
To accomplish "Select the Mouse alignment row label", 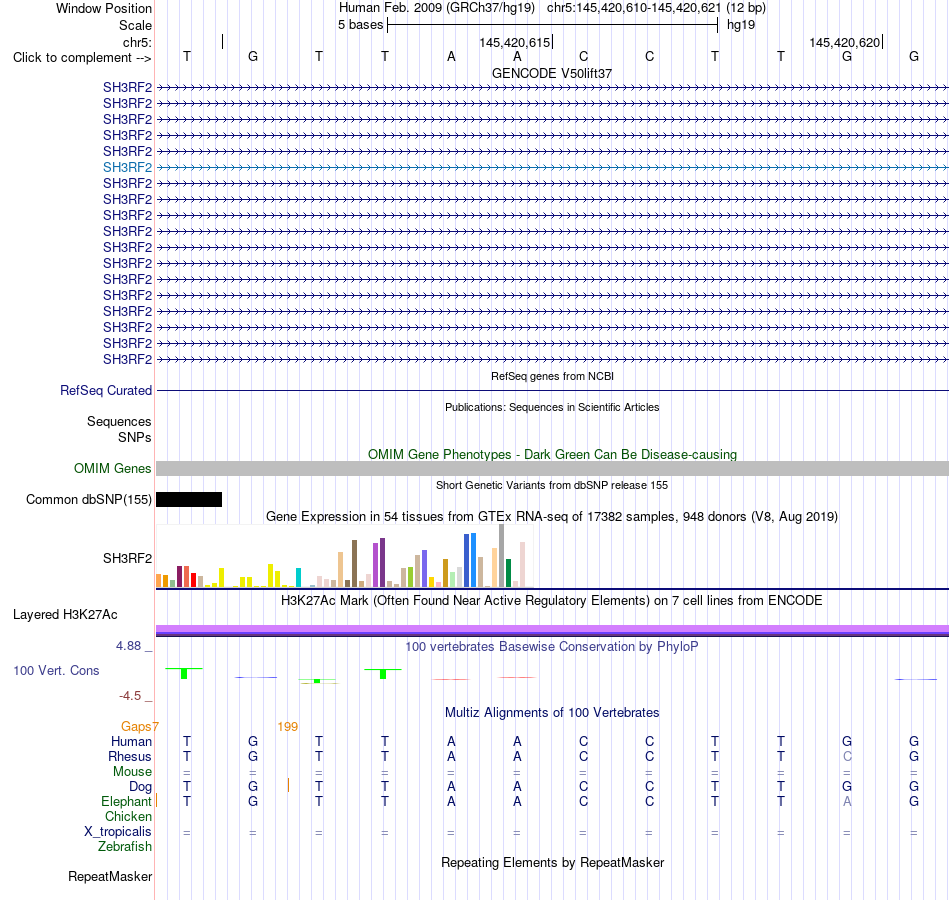I will tap(132, 772).
